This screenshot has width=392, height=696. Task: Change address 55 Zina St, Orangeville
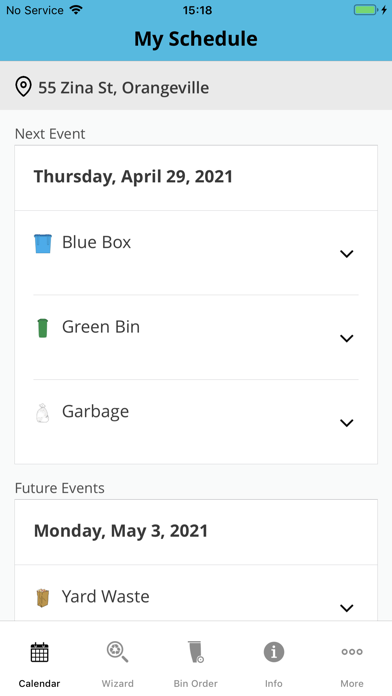[x=196, y=87]
